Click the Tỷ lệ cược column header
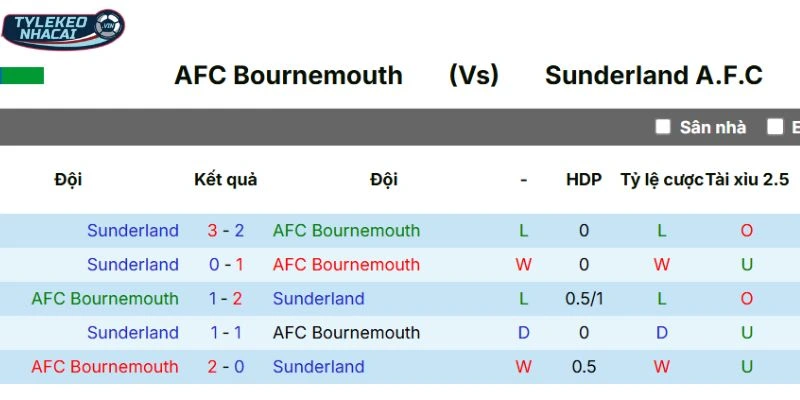 click(661, 180)
